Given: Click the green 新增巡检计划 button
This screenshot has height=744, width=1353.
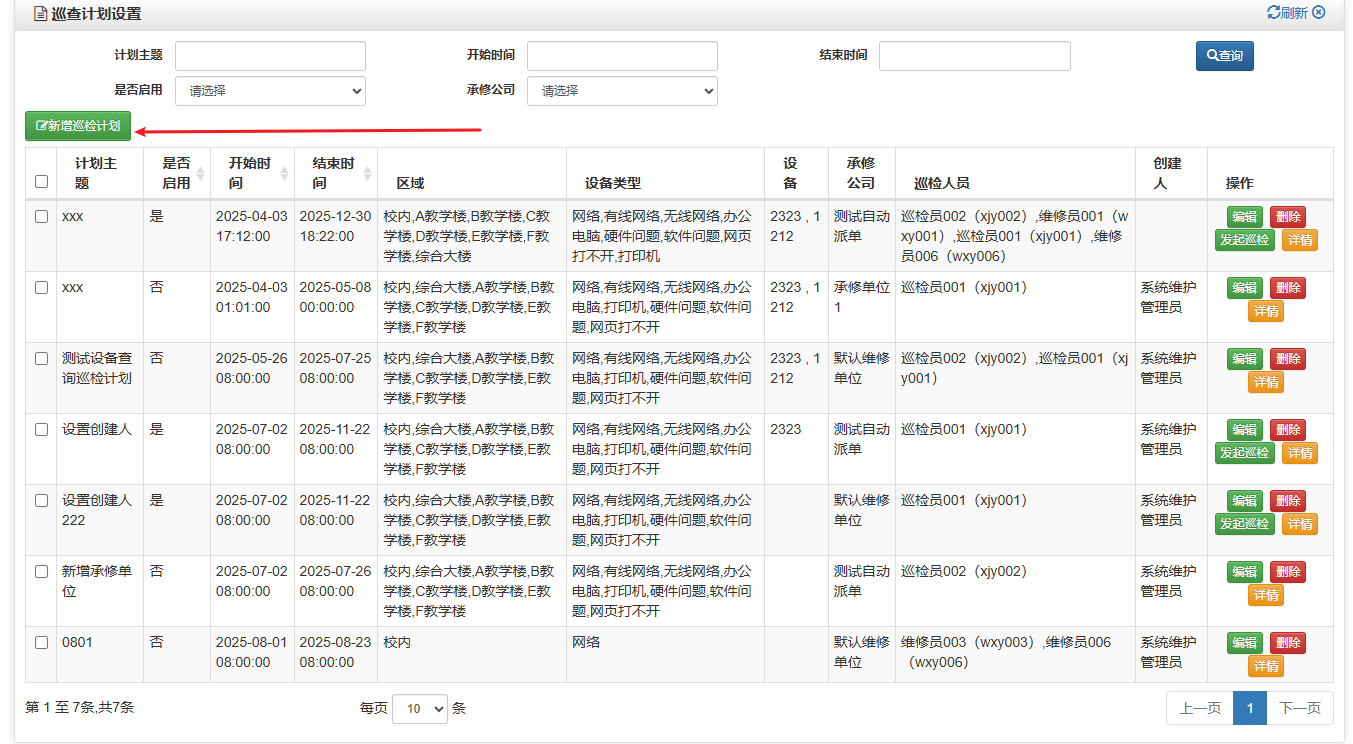Looking at the screenshot, I should pos(78,126).
